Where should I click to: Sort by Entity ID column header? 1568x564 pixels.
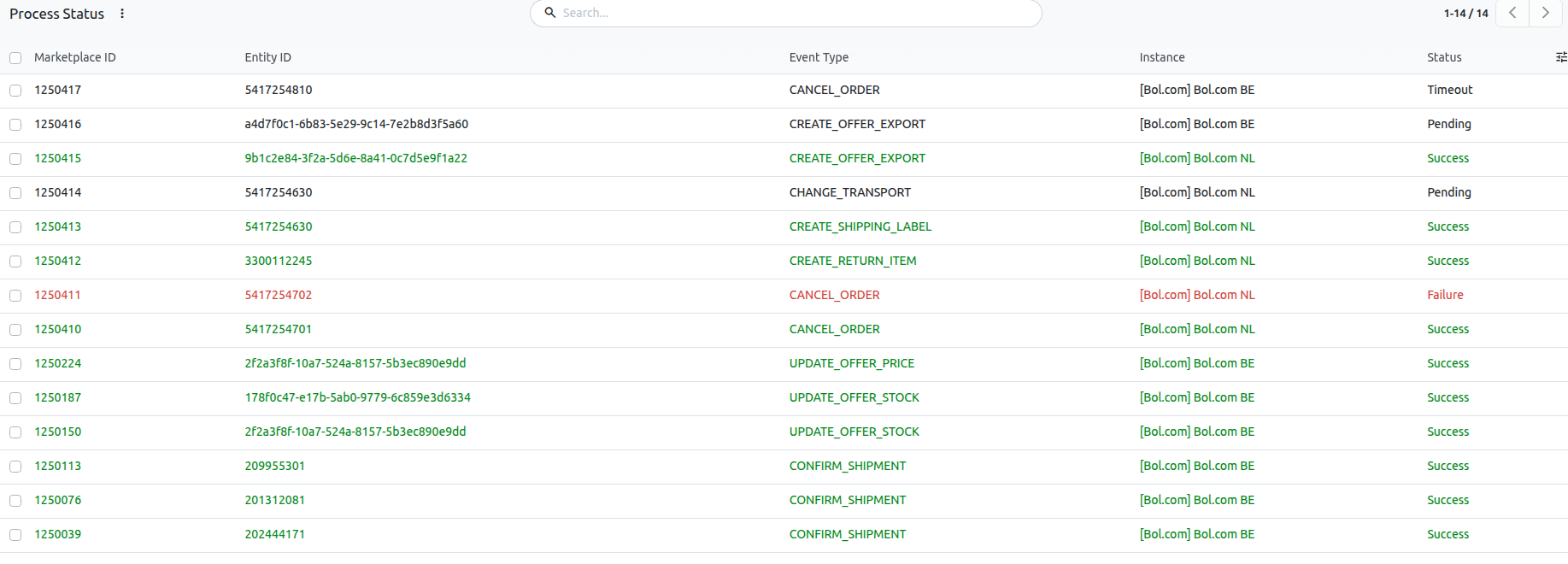(267, 57)
